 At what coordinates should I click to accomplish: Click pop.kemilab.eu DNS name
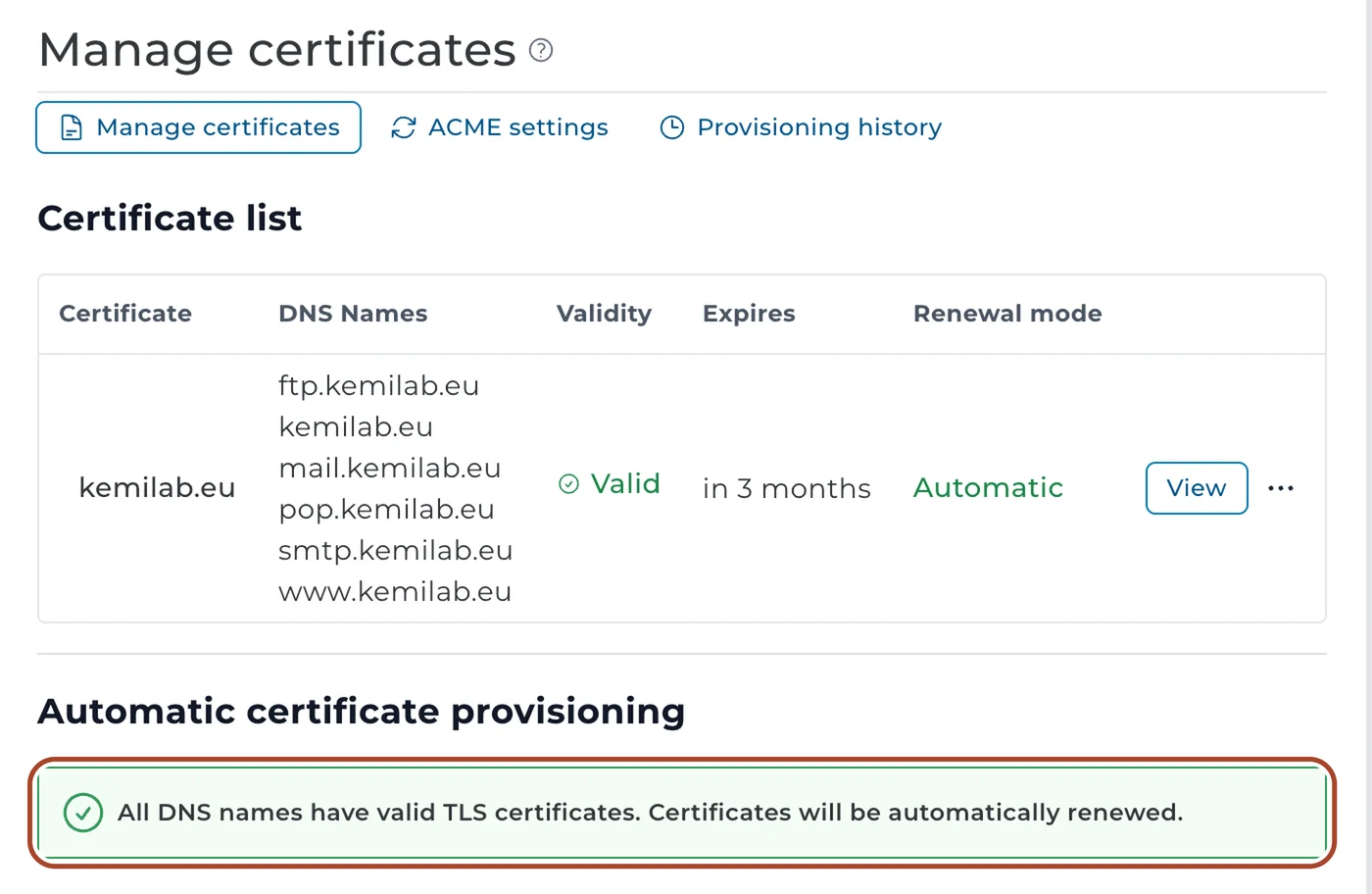(386, 510)
